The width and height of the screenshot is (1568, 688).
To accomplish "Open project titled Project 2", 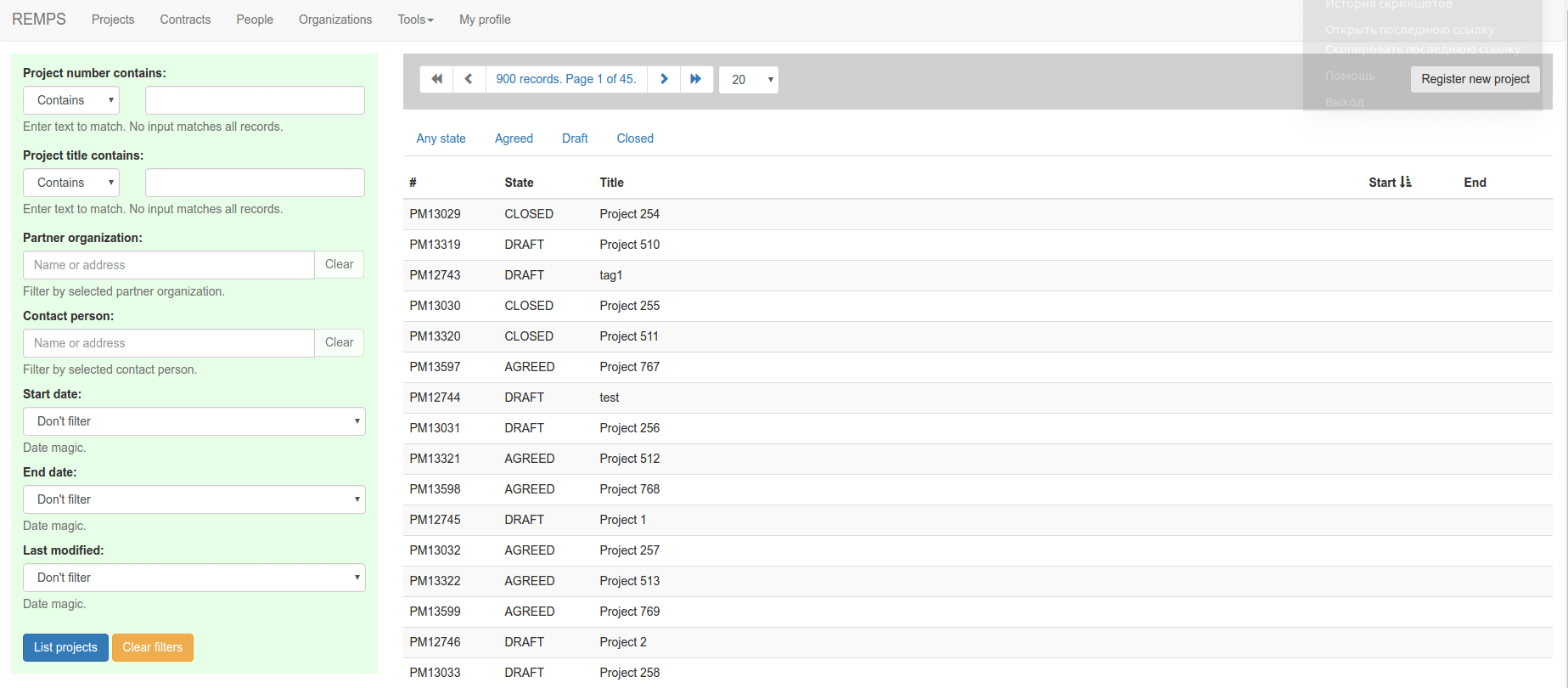I will (x=623, y=642).
